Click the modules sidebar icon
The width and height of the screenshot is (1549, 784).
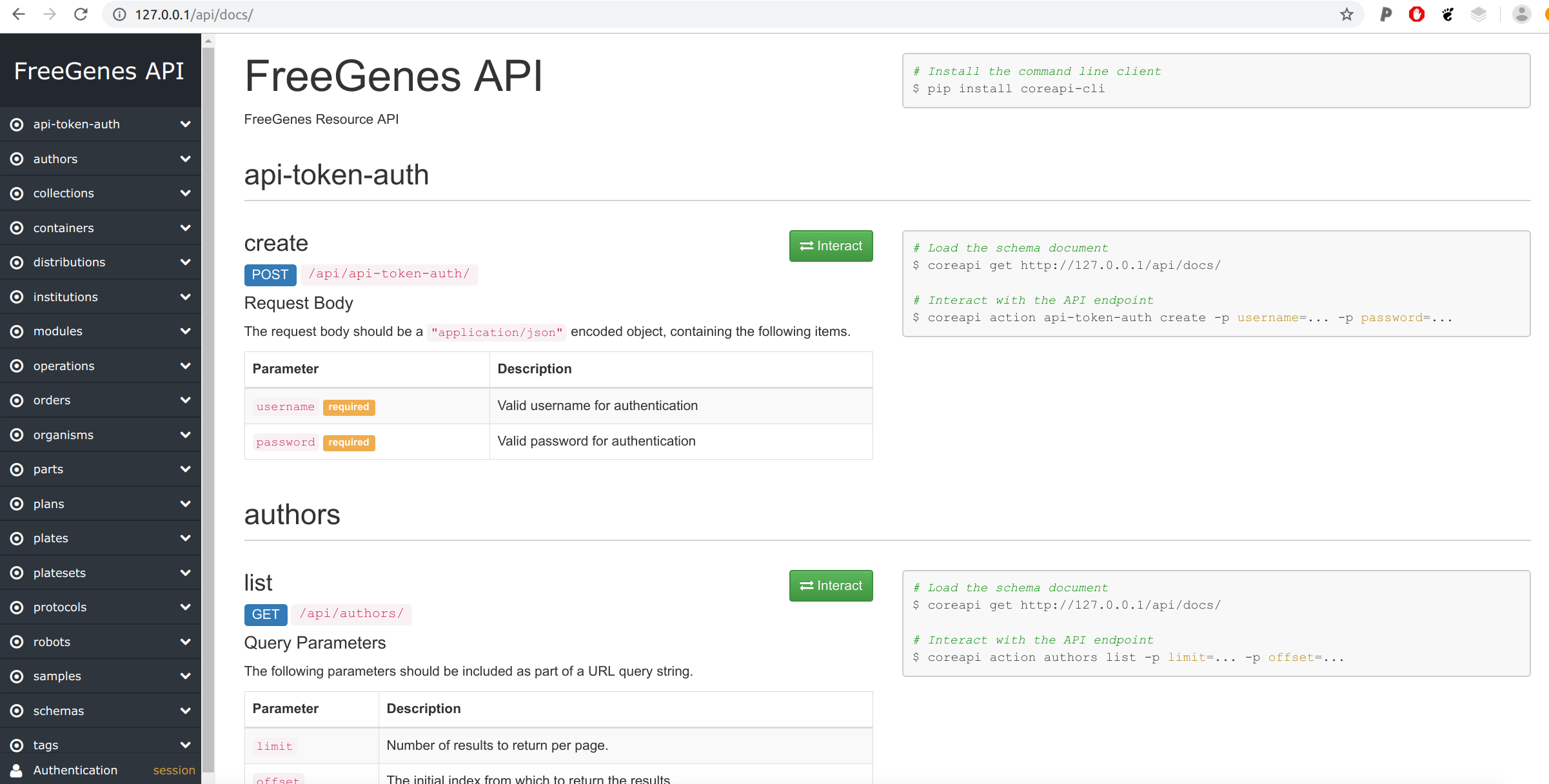(x=18, y=331)
